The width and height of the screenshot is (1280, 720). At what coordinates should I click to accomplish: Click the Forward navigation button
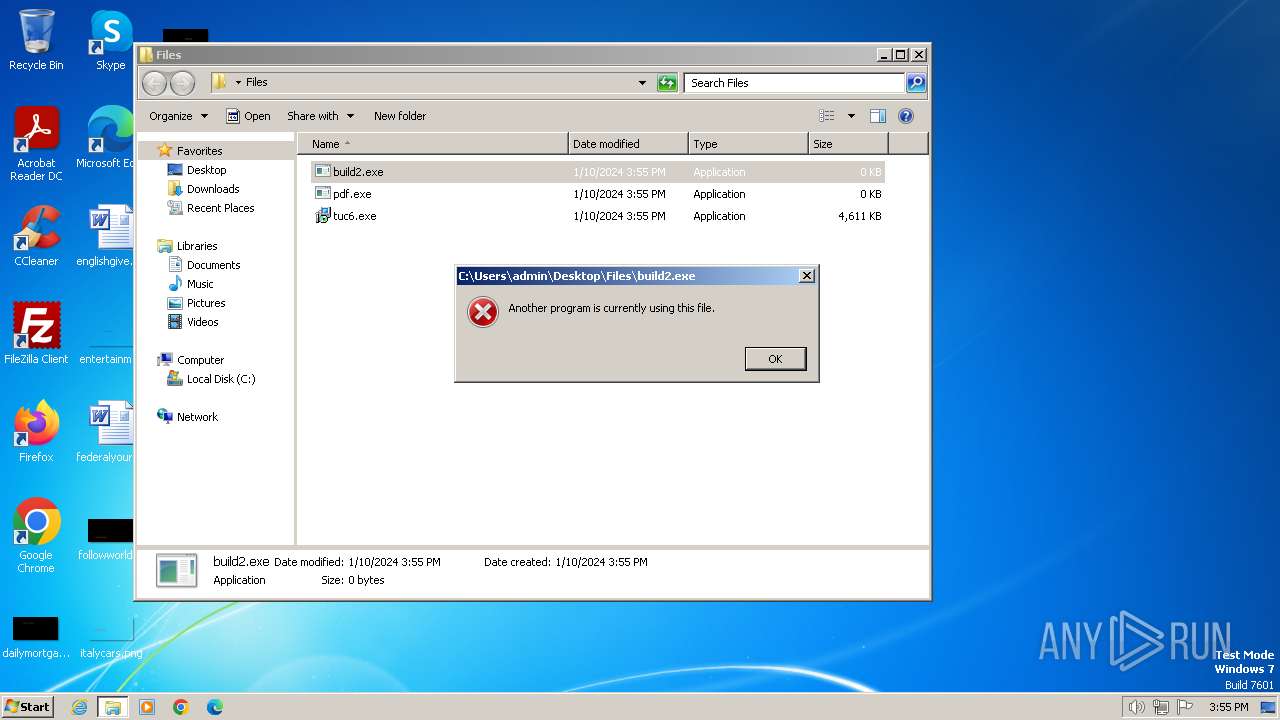pyautogui.click(x=182, y=83)
